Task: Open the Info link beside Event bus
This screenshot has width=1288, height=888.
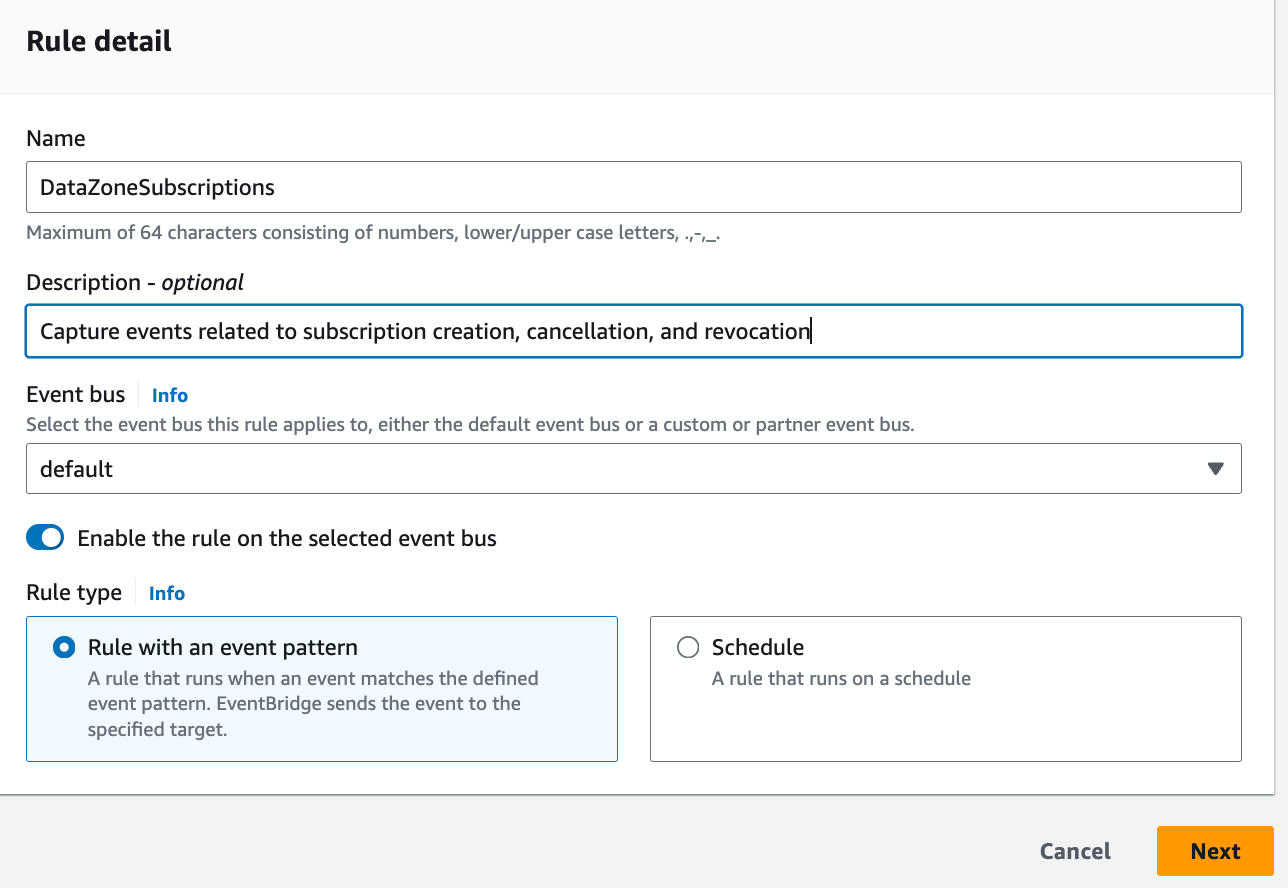Action: tap(170, 395)
